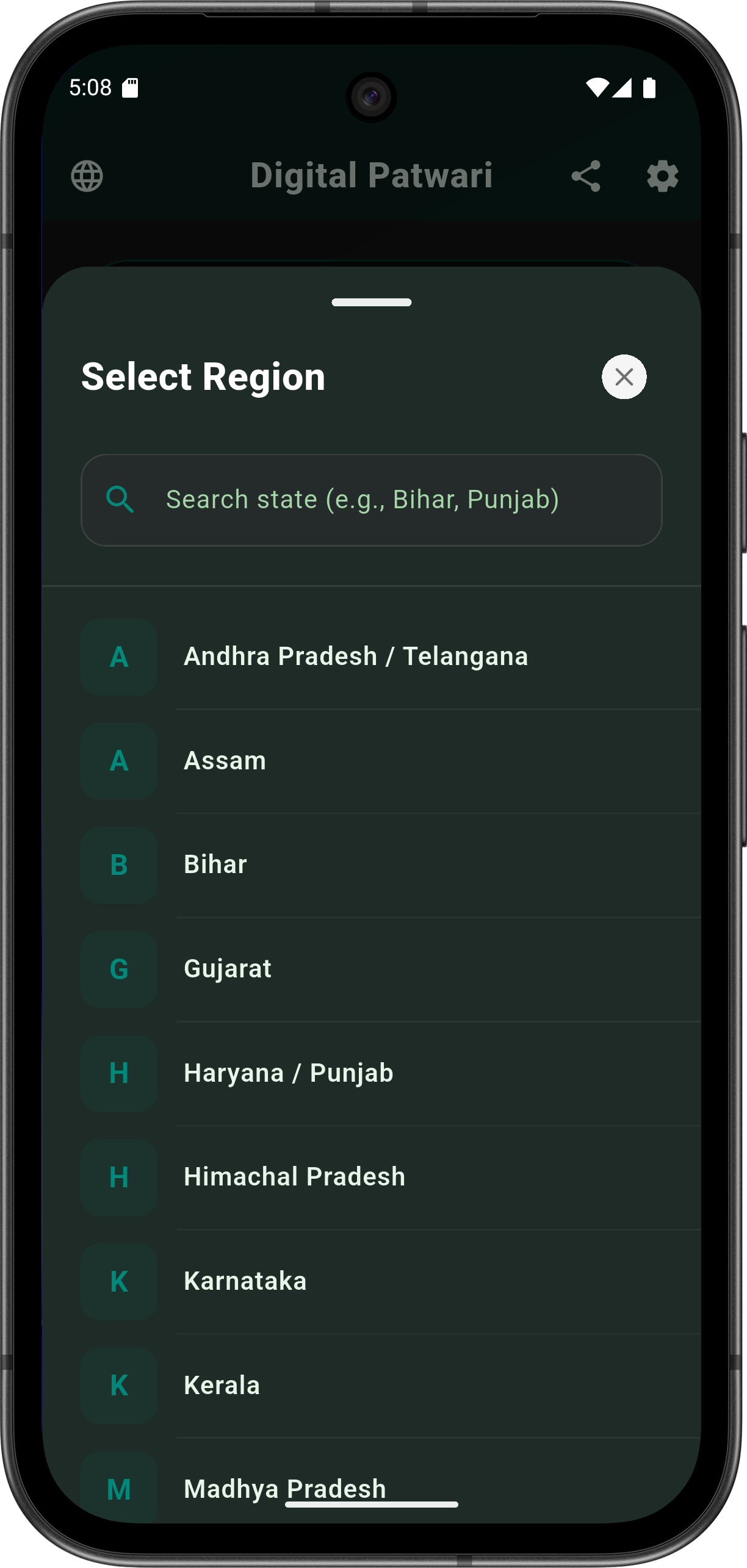Collapse the sheet using the drag handle
Viewport: 747px width, 1568px height.
tap(372, 303)
